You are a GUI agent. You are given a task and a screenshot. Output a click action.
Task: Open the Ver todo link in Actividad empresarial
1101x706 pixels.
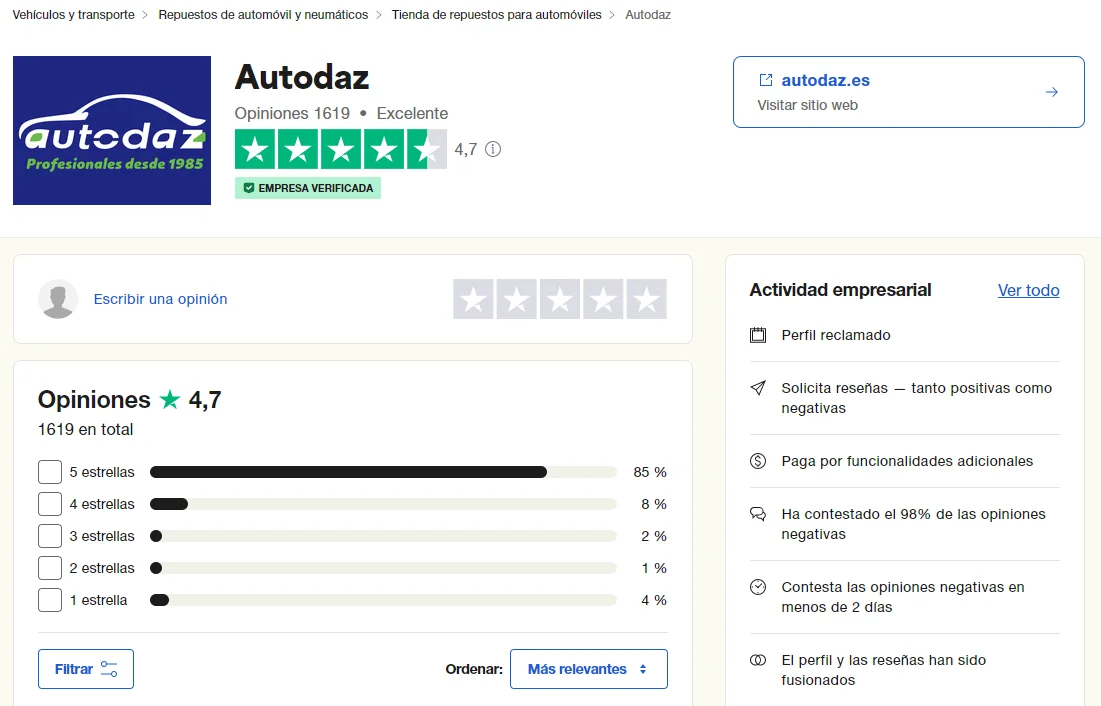click(1029, 290)
